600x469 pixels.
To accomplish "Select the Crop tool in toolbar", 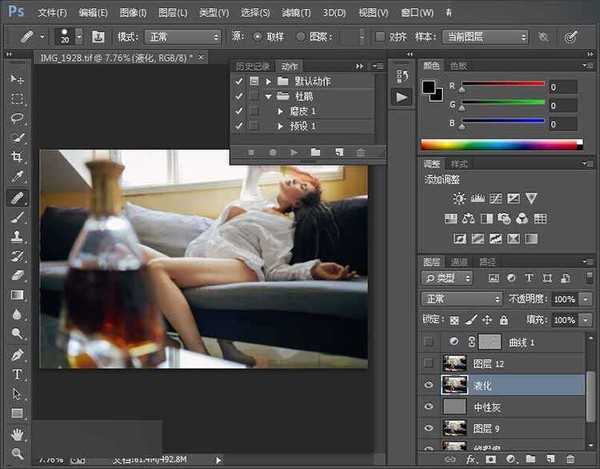I will [x=17, y=157].
